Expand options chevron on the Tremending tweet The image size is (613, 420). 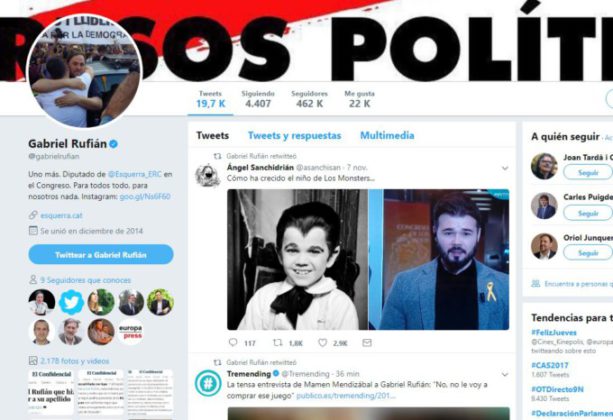505,374
